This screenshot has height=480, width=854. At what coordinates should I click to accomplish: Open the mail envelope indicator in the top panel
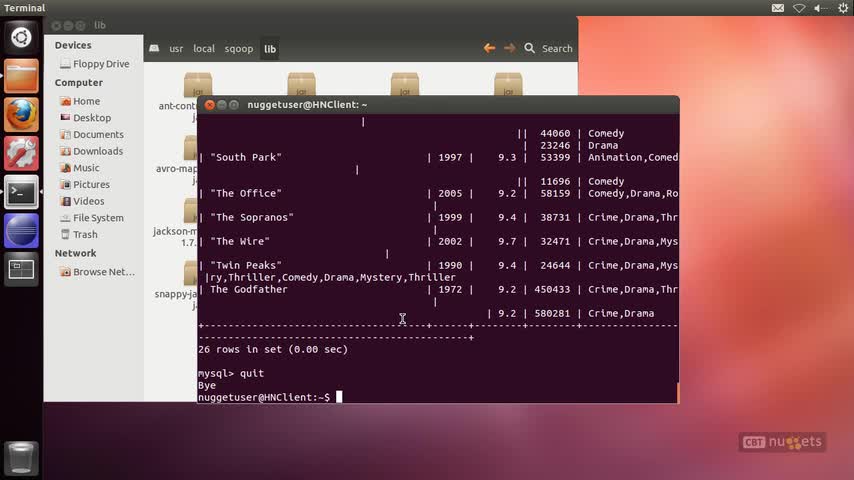pyautogui.click(x=778, y=8)
